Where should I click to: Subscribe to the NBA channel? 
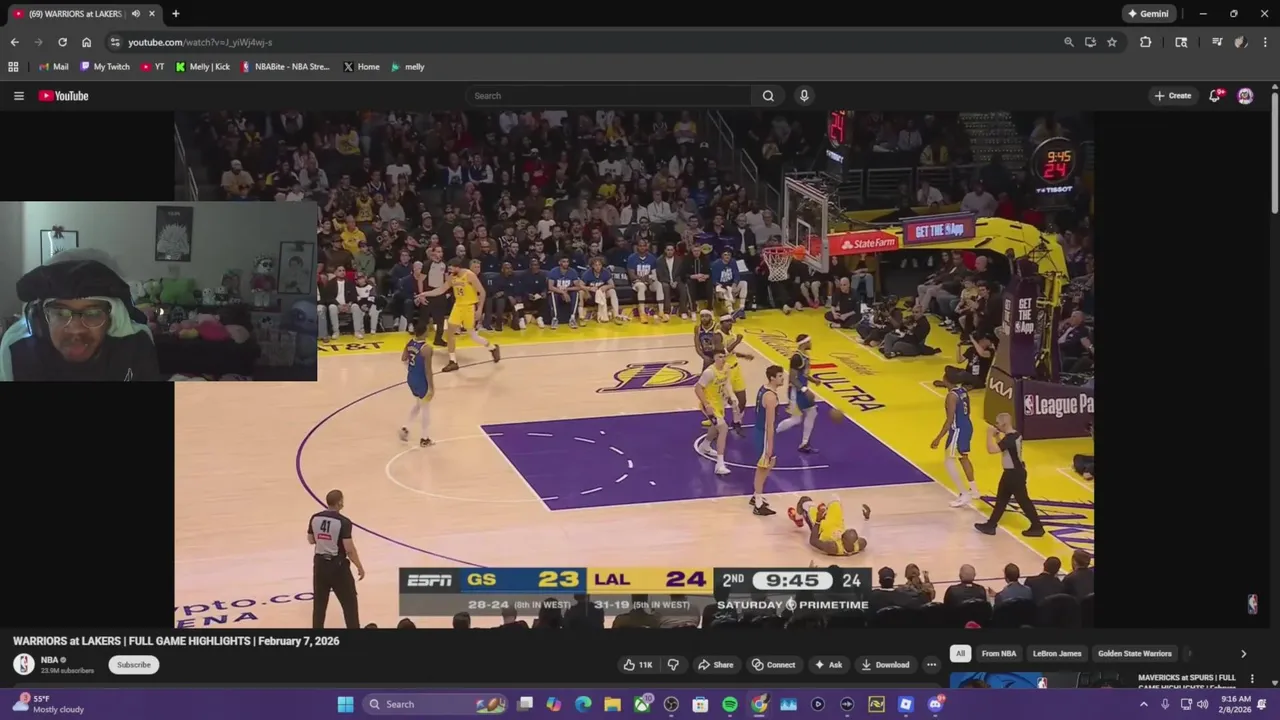pos(133,665)
